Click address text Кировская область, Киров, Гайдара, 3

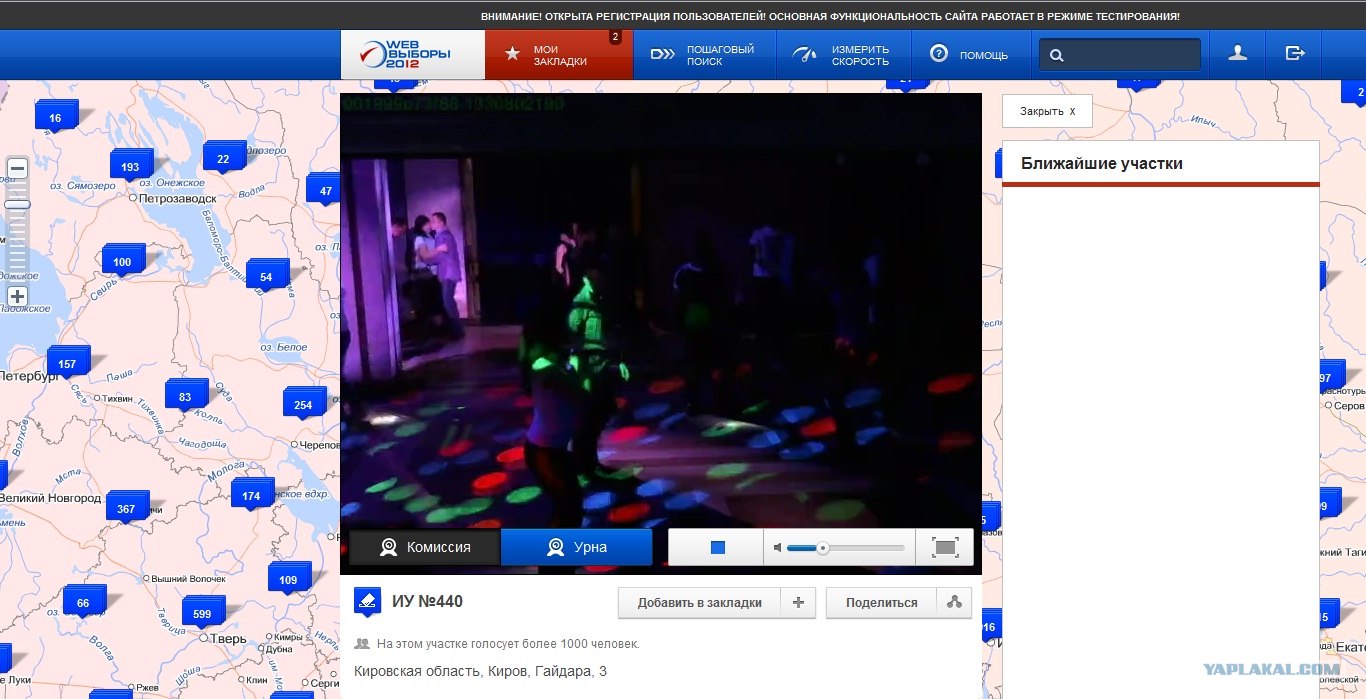pos(480,671)
